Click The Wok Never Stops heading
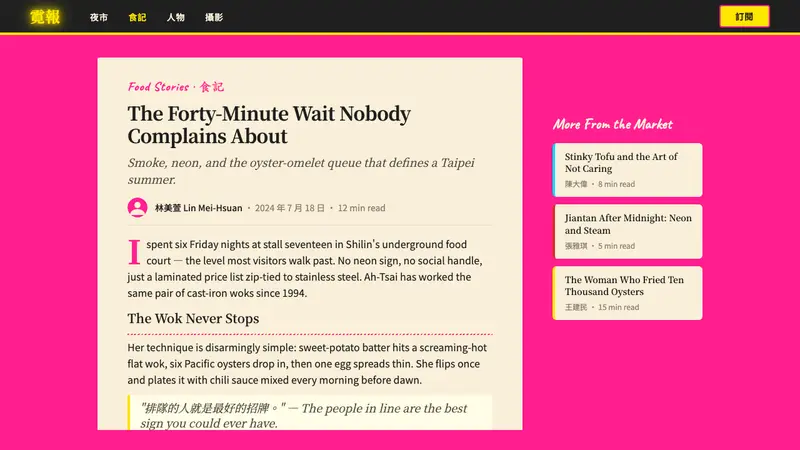Image resolution: width=800 pixels, height=450 pixels. point(193,318)
